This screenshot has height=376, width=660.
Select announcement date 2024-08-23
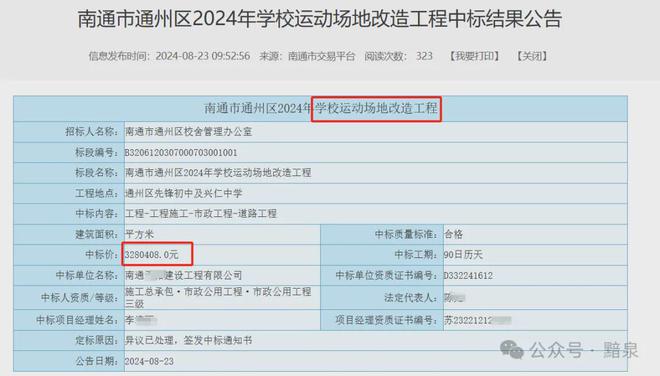coord(149,361)
